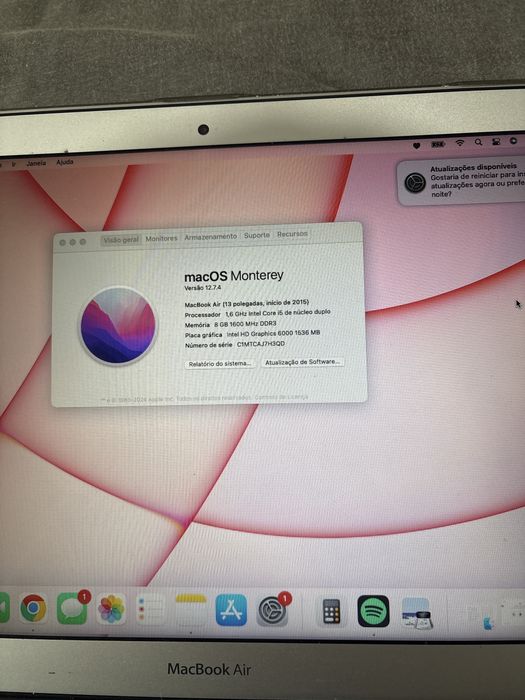Open System Preferences in the dock
Viewport: 525px width, 700px height.
[272, 611]
